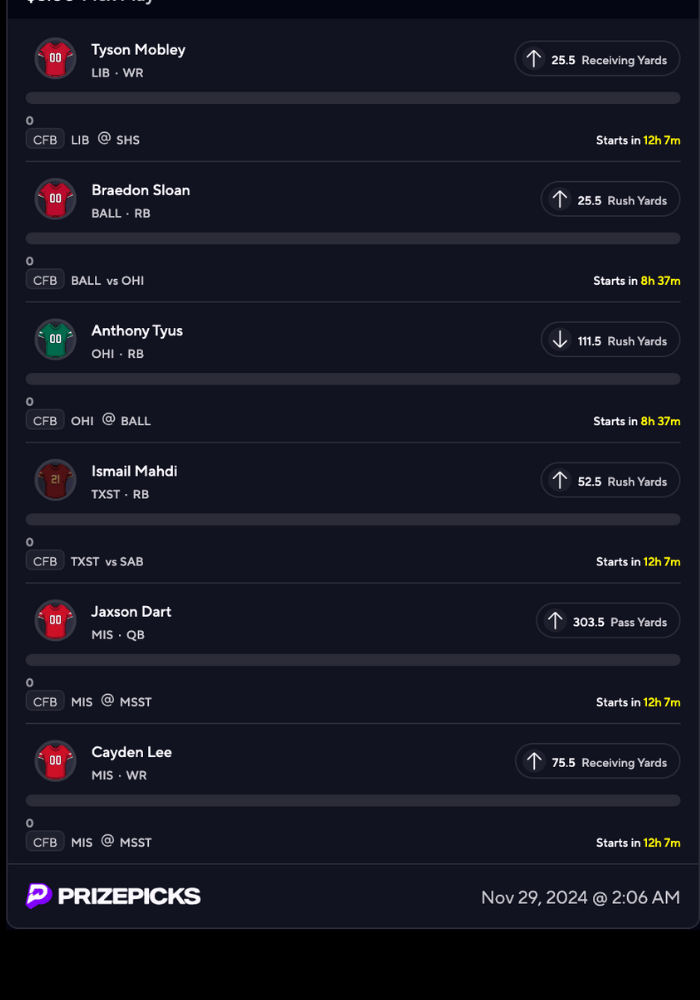Screen dimensions: 700x1000
Task: Click the Ismail Mahdi player name
Action: click(134, 471)
